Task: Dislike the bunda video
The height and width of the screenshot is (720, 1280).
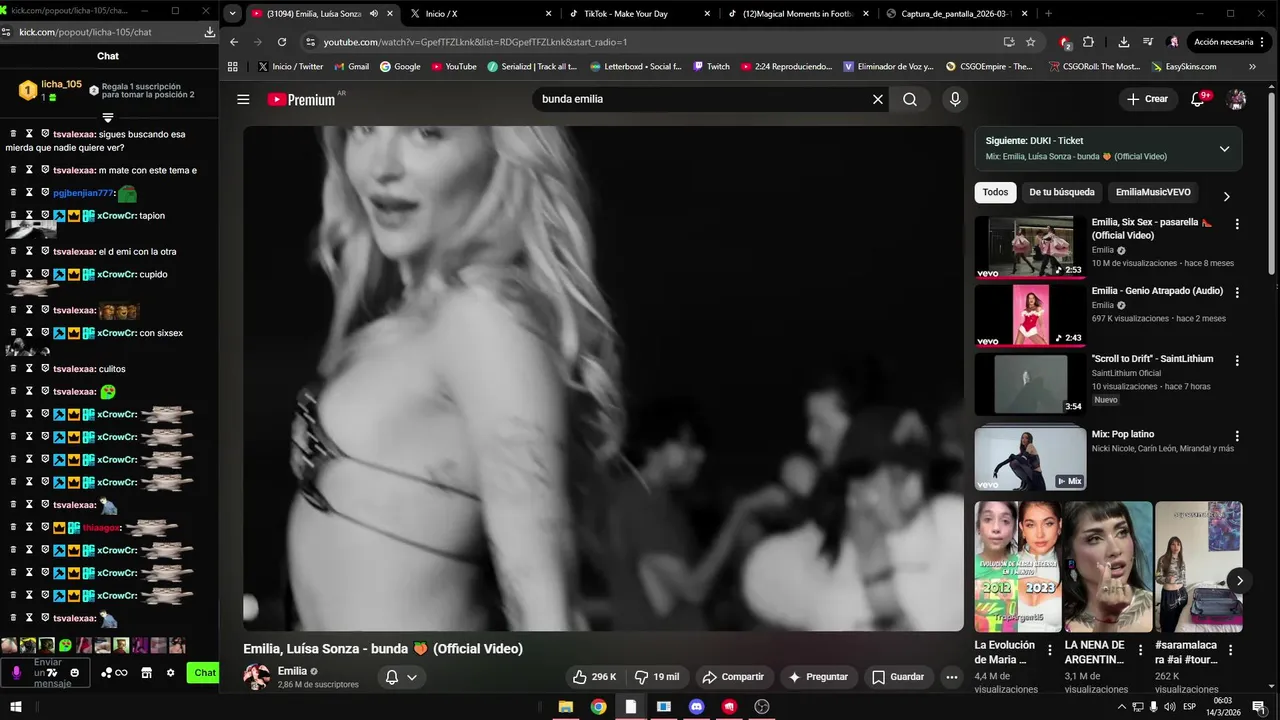Action: (x=658, y=677)
